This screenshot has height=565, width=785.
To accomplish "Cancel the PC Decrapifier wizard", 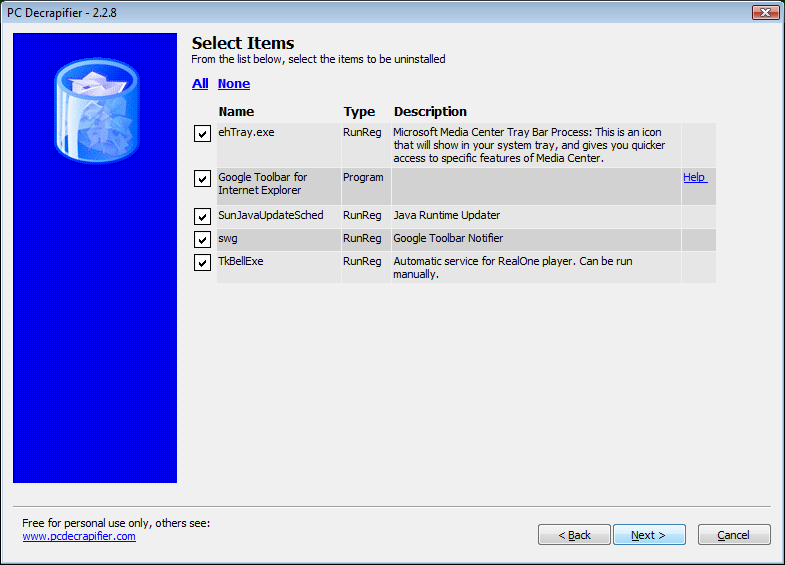I will tap(734, 535).
